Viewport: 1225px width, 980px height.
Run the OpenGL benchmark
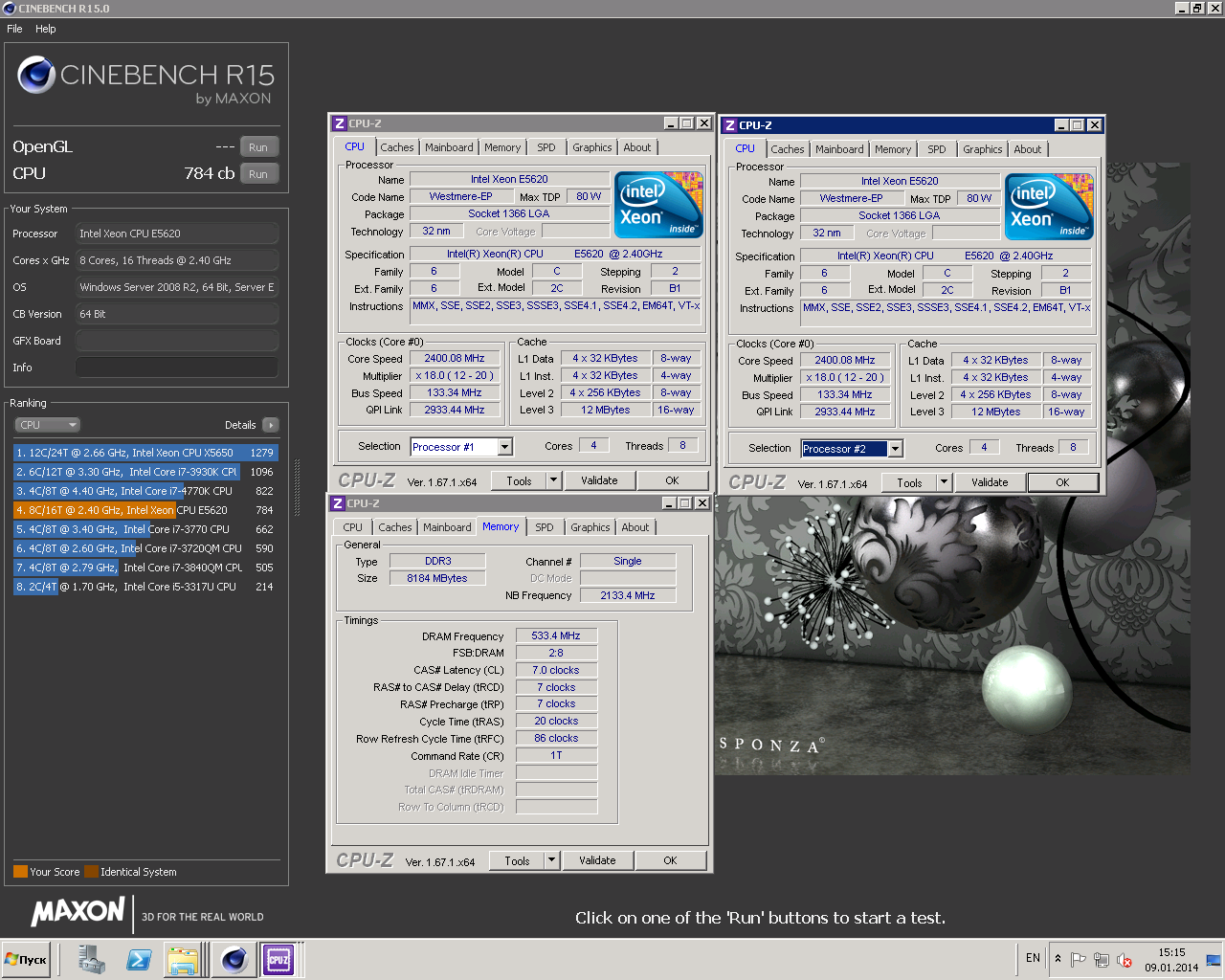258,147
